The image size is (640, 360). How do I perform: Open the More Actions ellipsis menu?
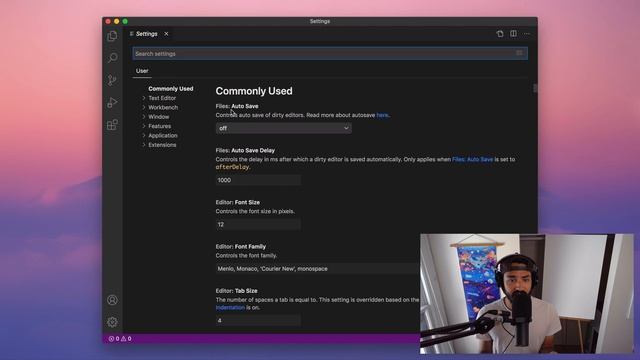click(527, 34)
